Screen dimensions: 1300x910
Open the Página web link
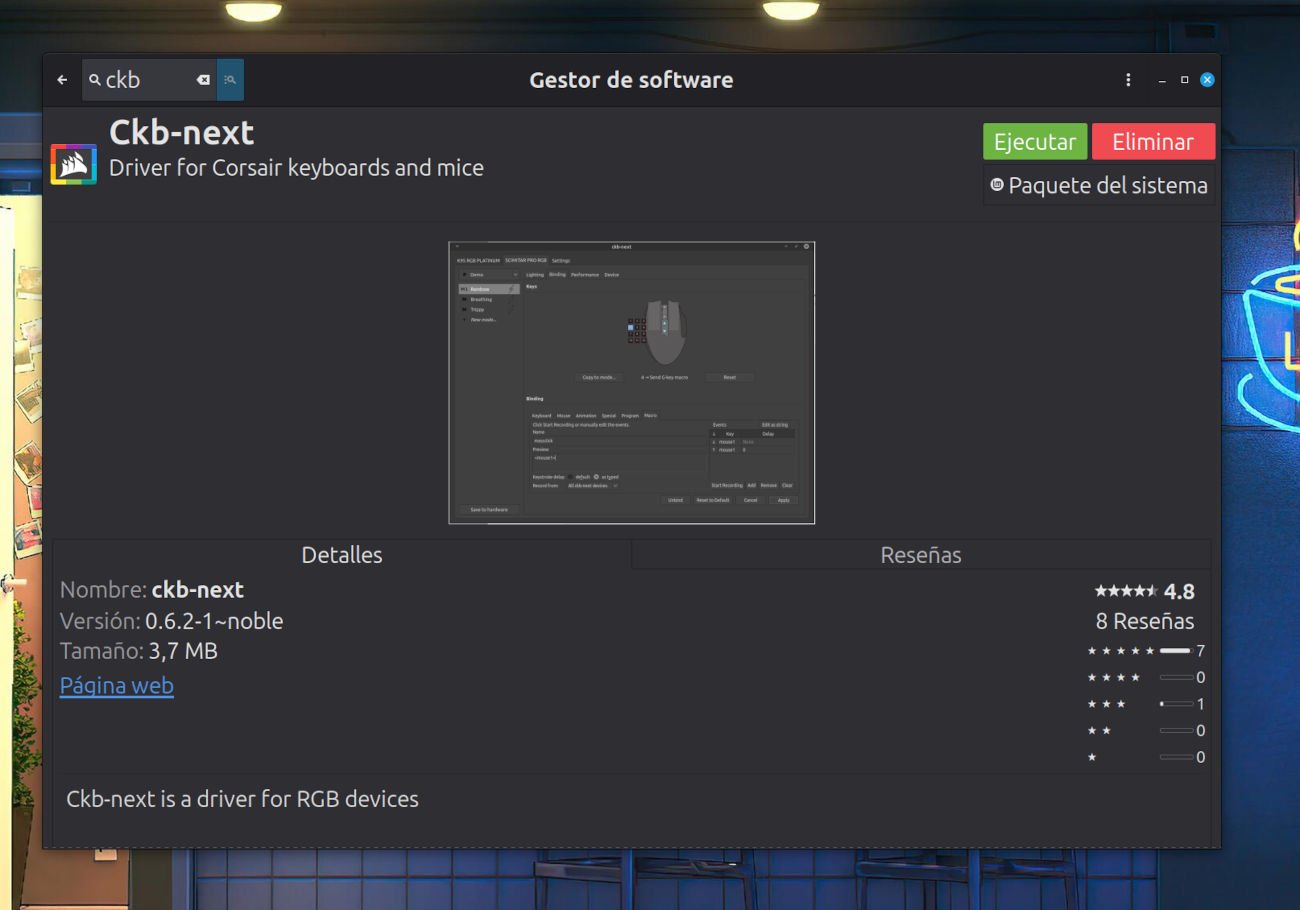coord(116,685)
